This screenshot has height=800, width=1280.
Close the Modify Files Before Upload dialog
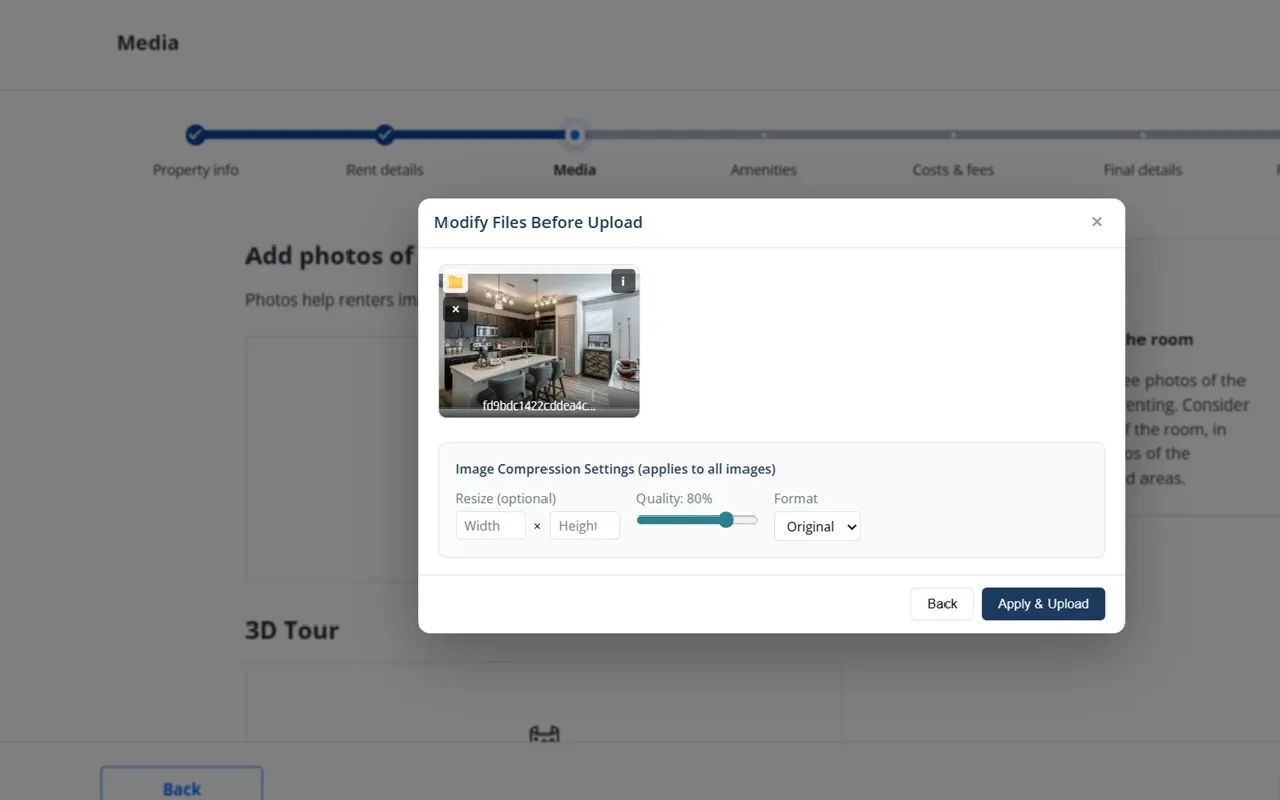tap(1097, 222)
